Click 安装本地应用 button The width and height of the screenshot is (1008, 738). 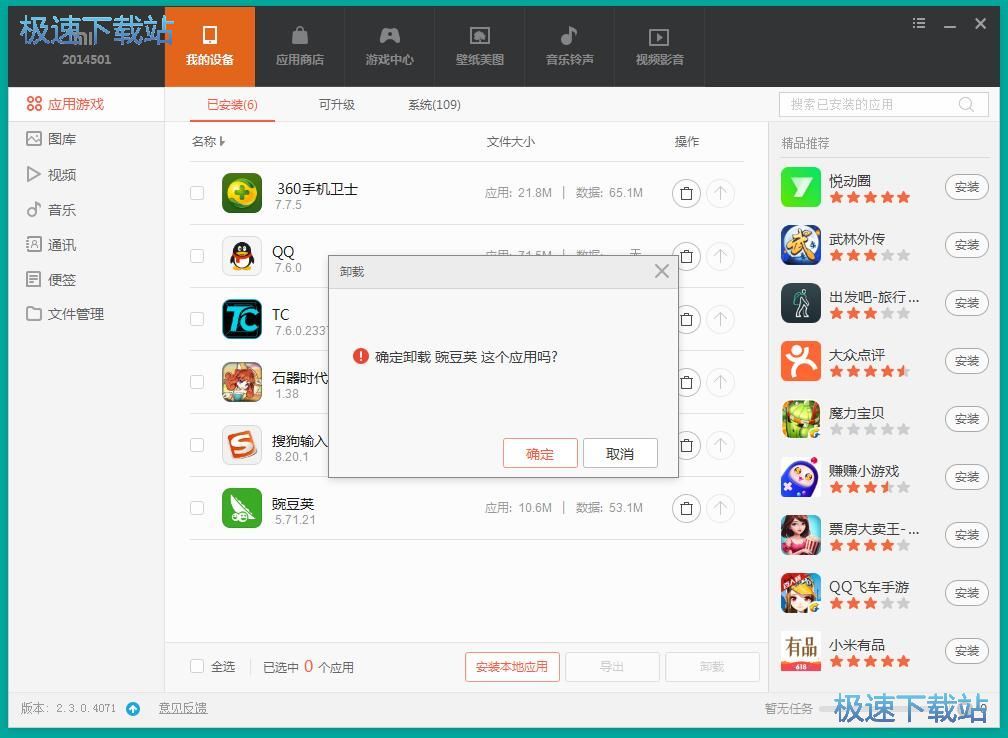512,667
